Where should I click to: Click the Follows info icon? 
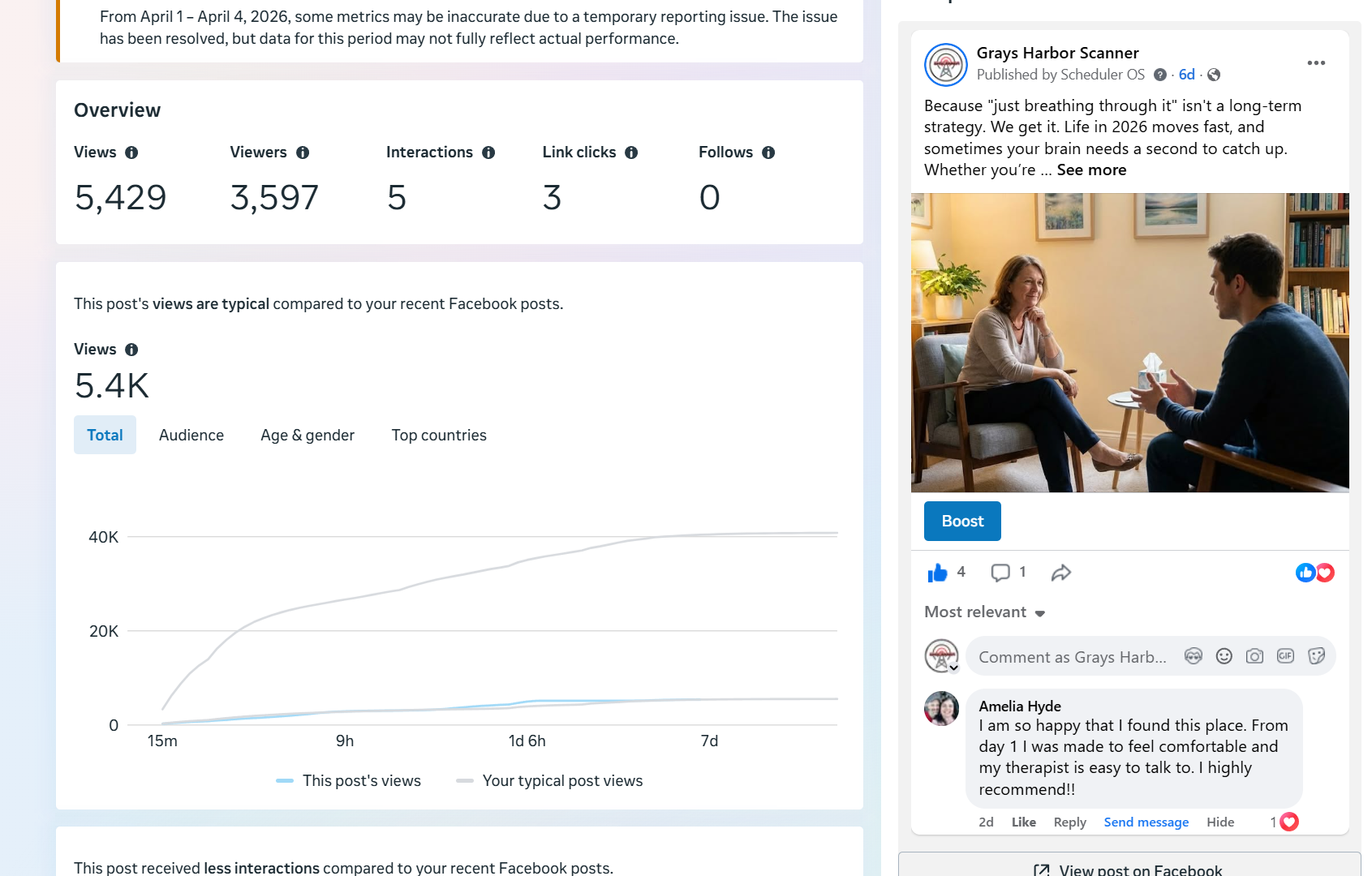(768, 152)
